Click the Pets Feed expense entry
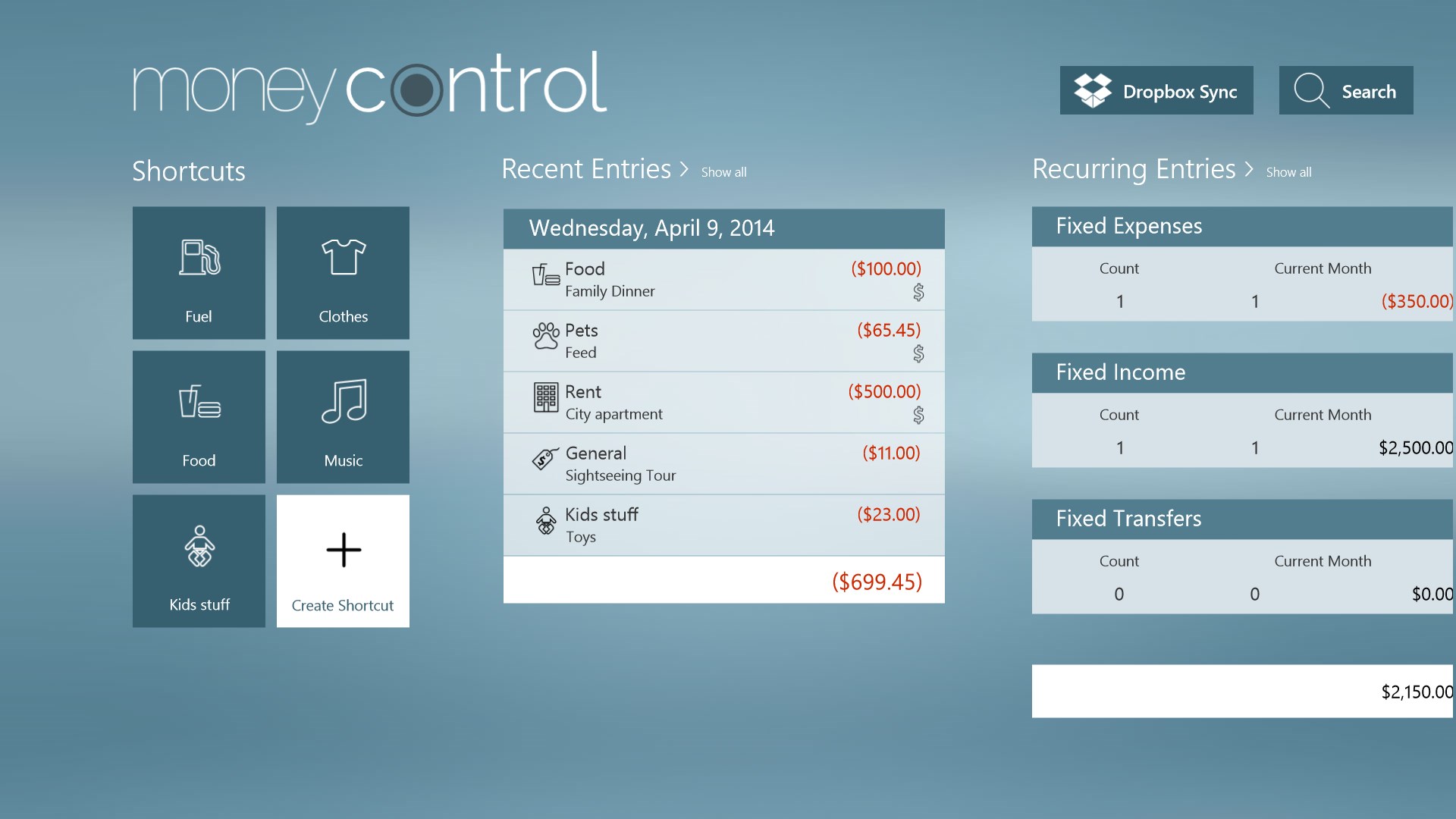The image size is (1456, 819). click(723, 340)
